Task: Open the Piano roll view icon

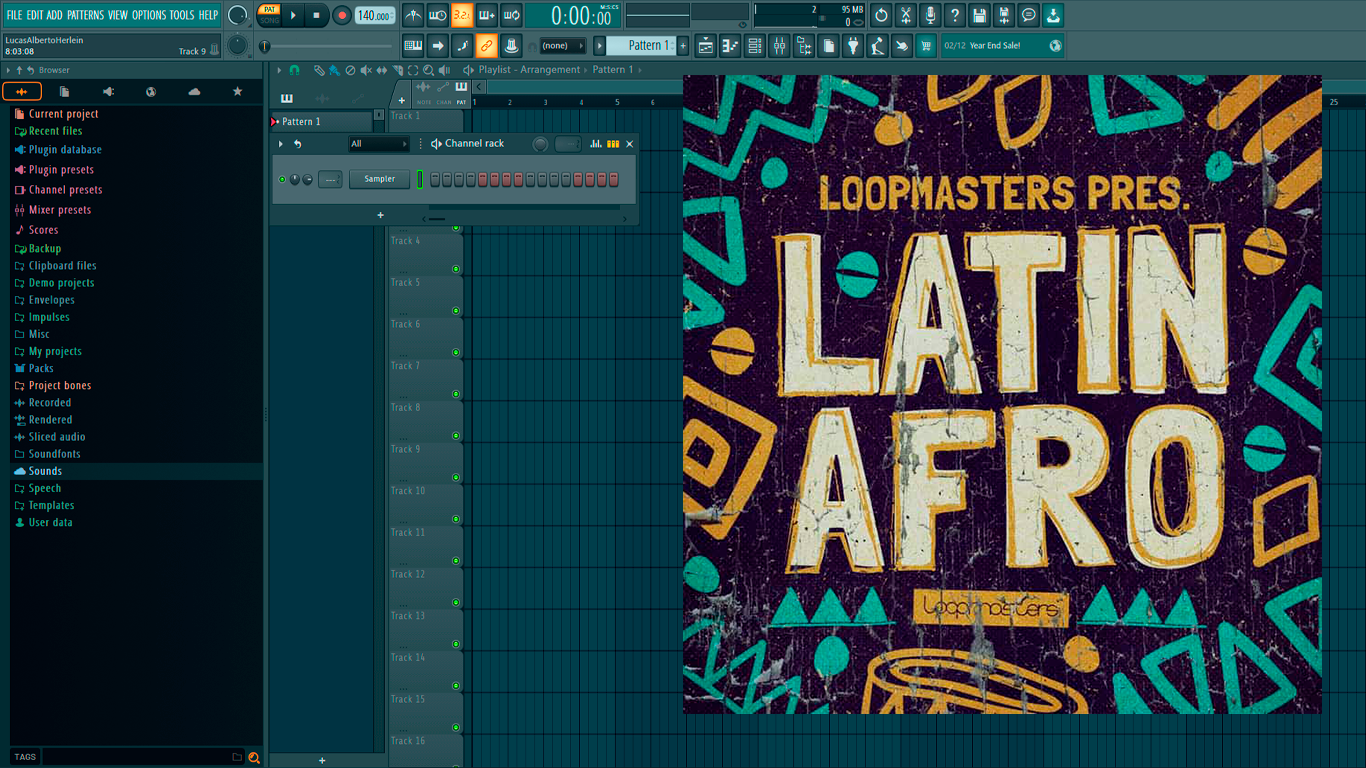Action: coord(730,45)
